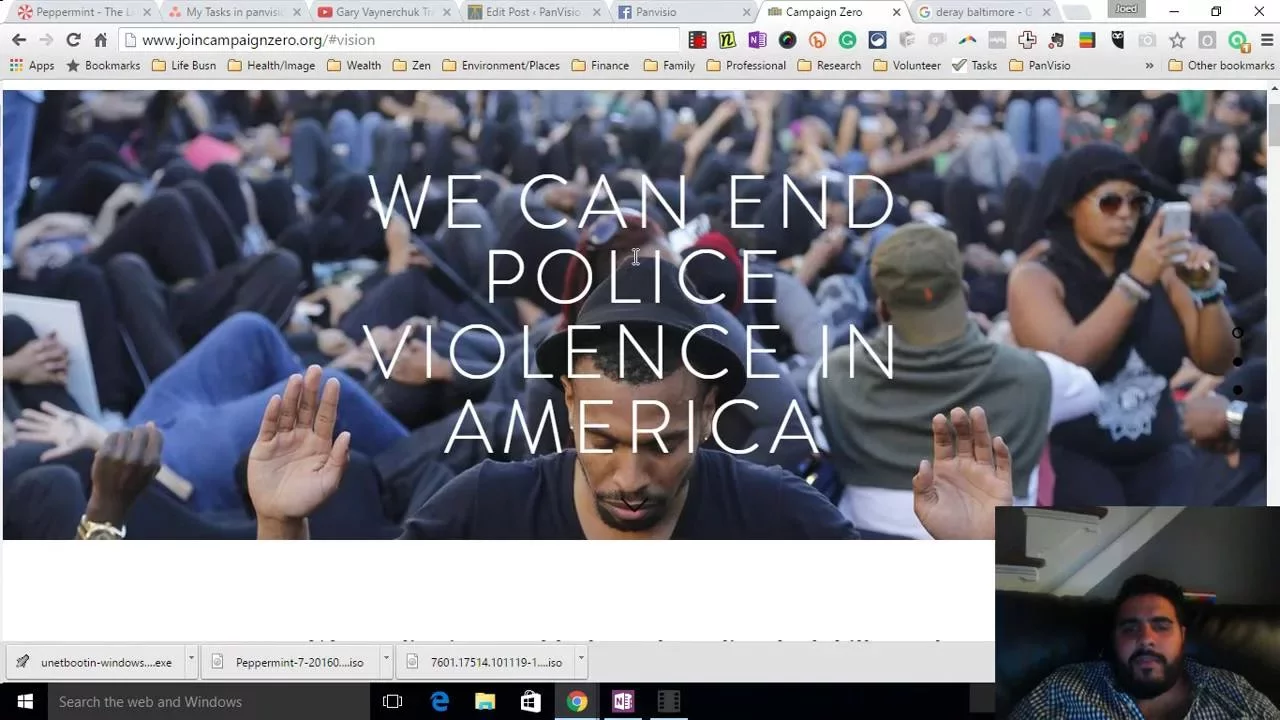Open the Windows Store taskbar icon

(x=531, y=702)
